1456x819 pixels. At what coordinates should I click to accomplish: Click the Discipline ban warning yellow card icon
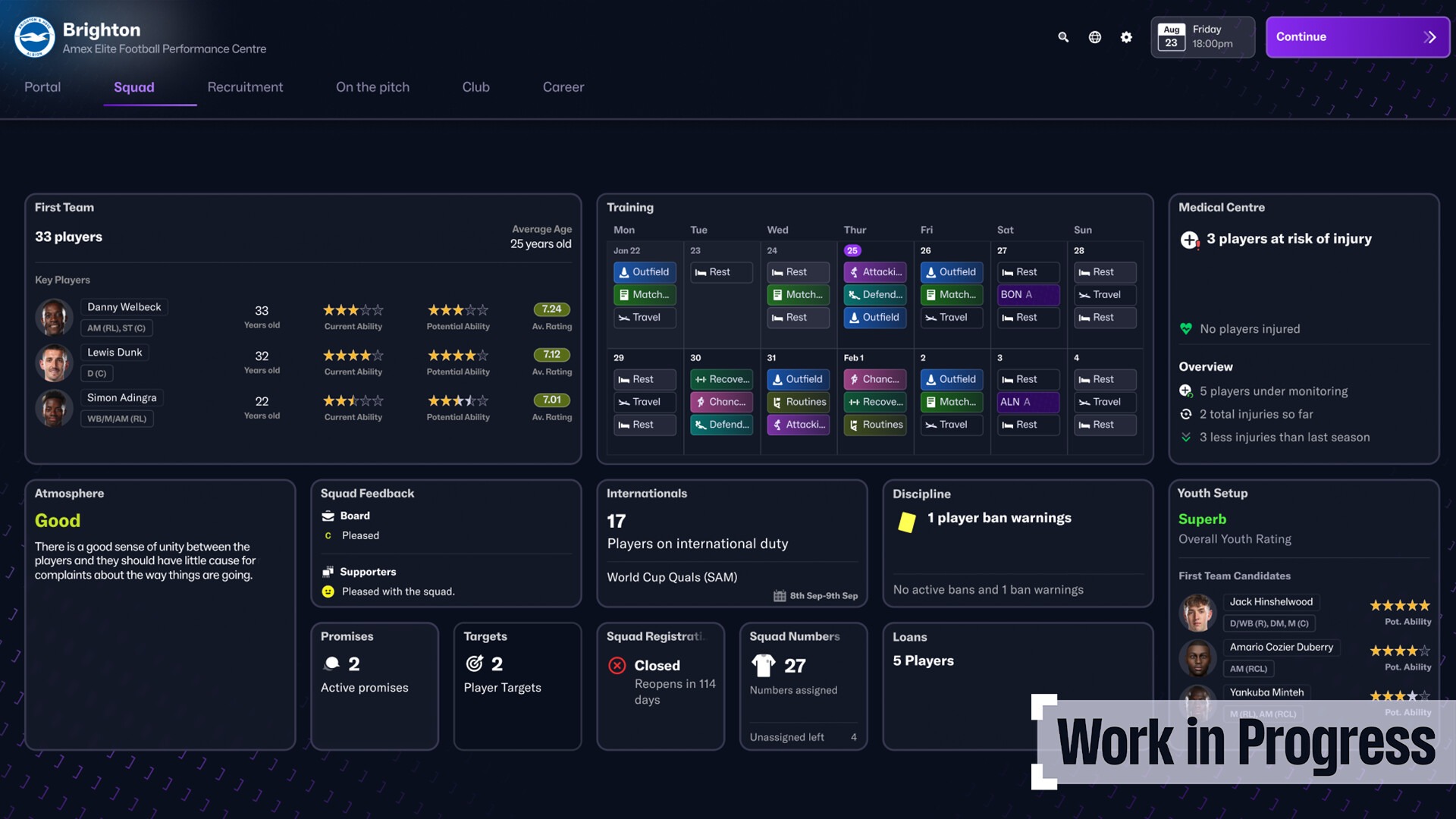[906, 519]
